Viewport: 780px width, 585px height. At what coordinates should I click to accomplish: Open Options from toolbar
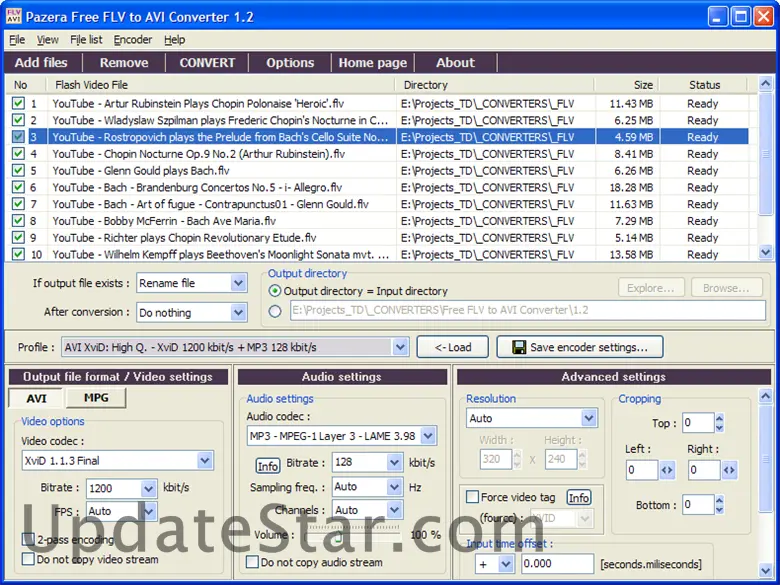click(x=290, y=63)
